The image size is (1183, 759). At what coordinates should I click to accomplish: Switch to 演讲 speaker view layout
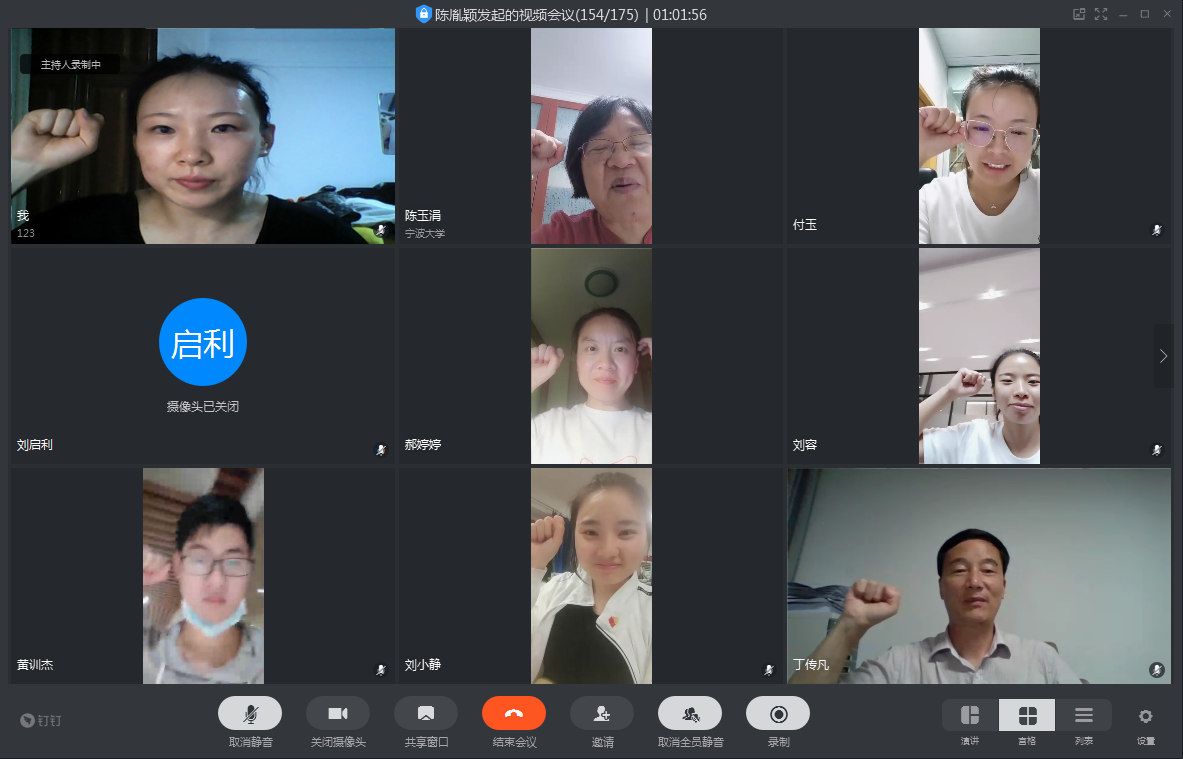point(970,716)
